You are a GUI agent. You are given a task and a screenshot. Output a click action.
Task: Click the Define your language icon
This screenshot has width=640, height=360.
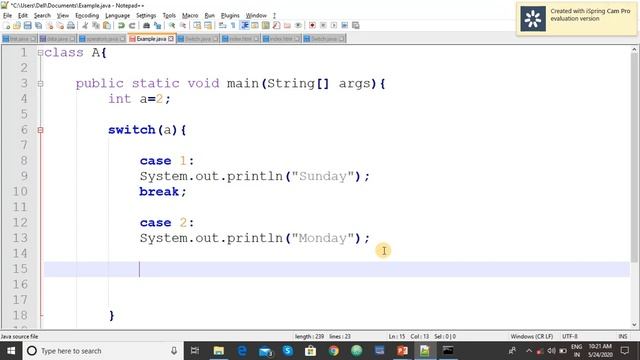coord(255,25)
